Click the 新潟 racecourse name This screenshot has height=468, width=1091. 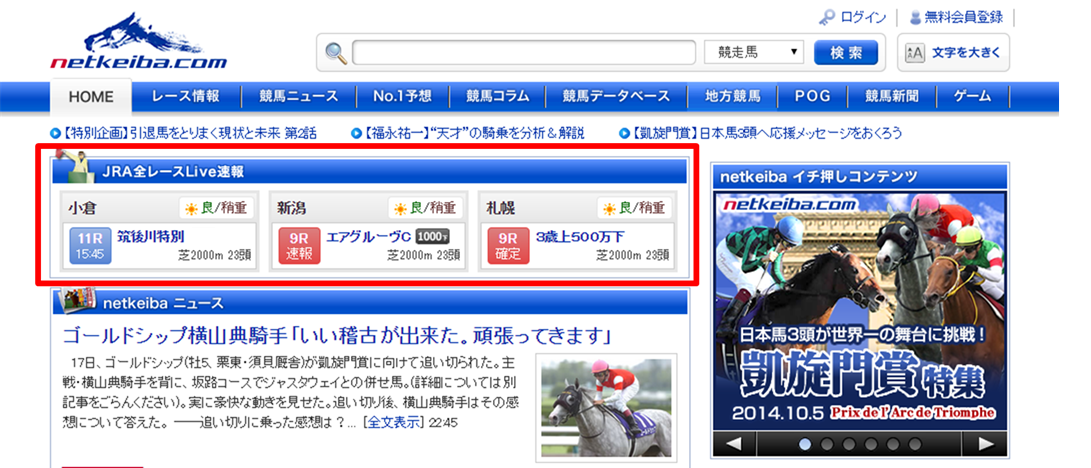pyautogui.click(x=291, y=208)
